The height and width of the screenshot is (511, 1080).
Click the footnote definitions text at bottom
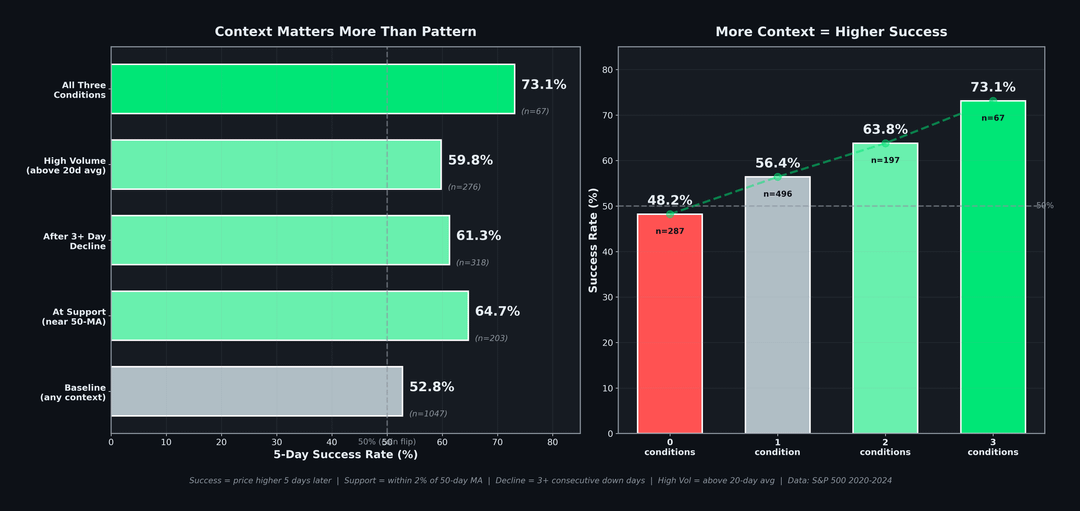point(540,481)
